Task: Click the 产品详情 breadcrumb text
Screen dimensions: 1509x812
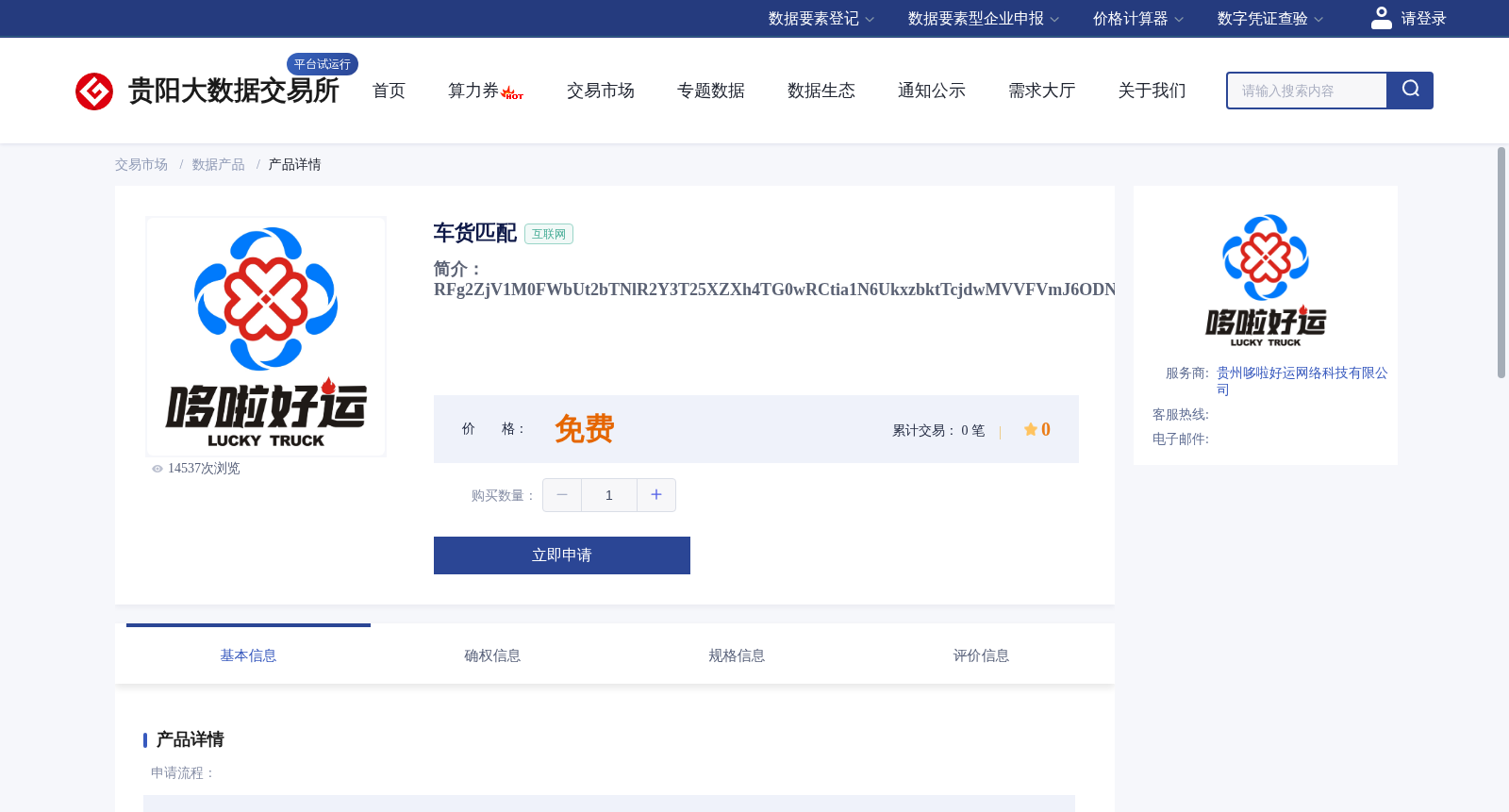Action: [x=295, y=165]
